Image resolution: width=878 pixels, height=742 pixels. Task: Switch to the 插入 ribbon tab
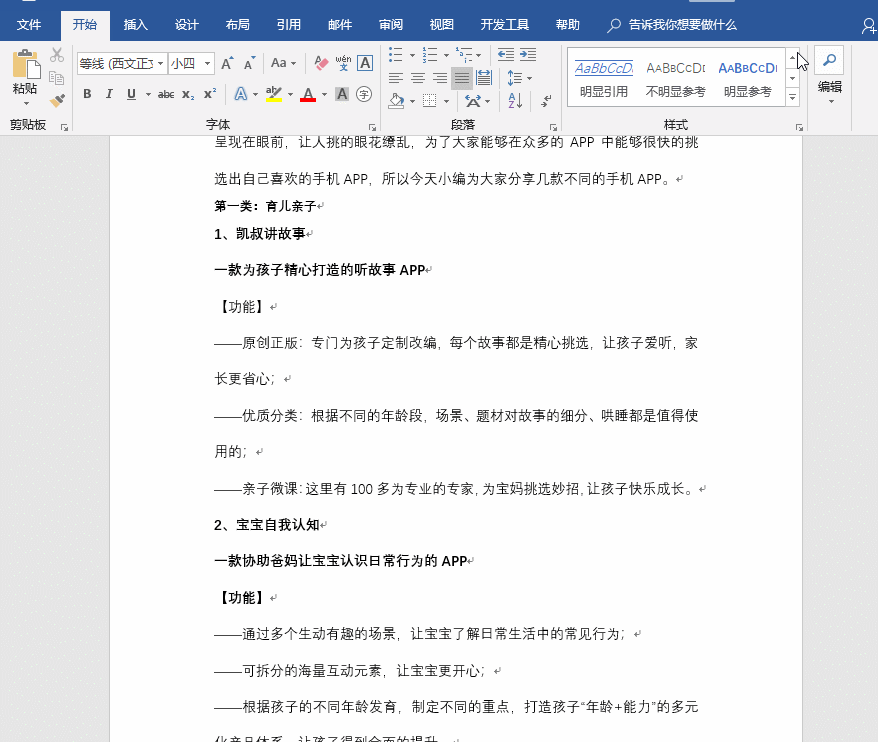pos(135,25)
